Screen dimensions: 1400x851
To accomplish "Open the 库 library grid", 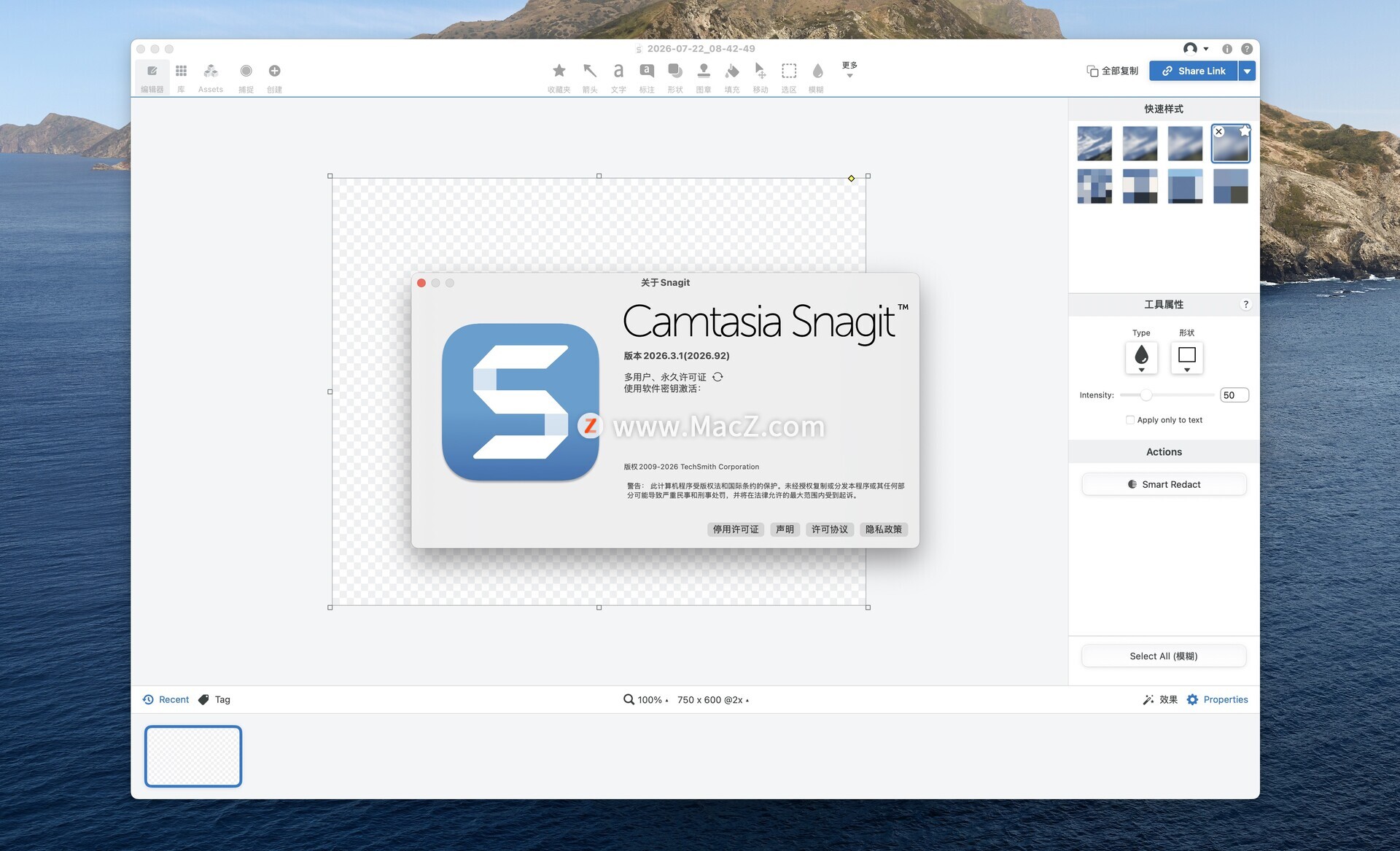I will coord(181,77).
